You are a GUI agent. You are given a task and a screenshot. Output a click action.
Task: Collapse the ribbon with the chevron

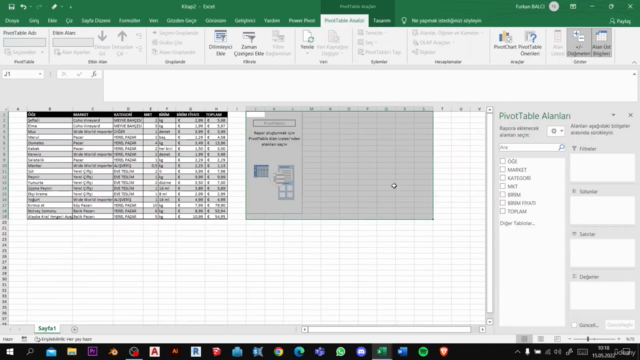coord(634,62)
